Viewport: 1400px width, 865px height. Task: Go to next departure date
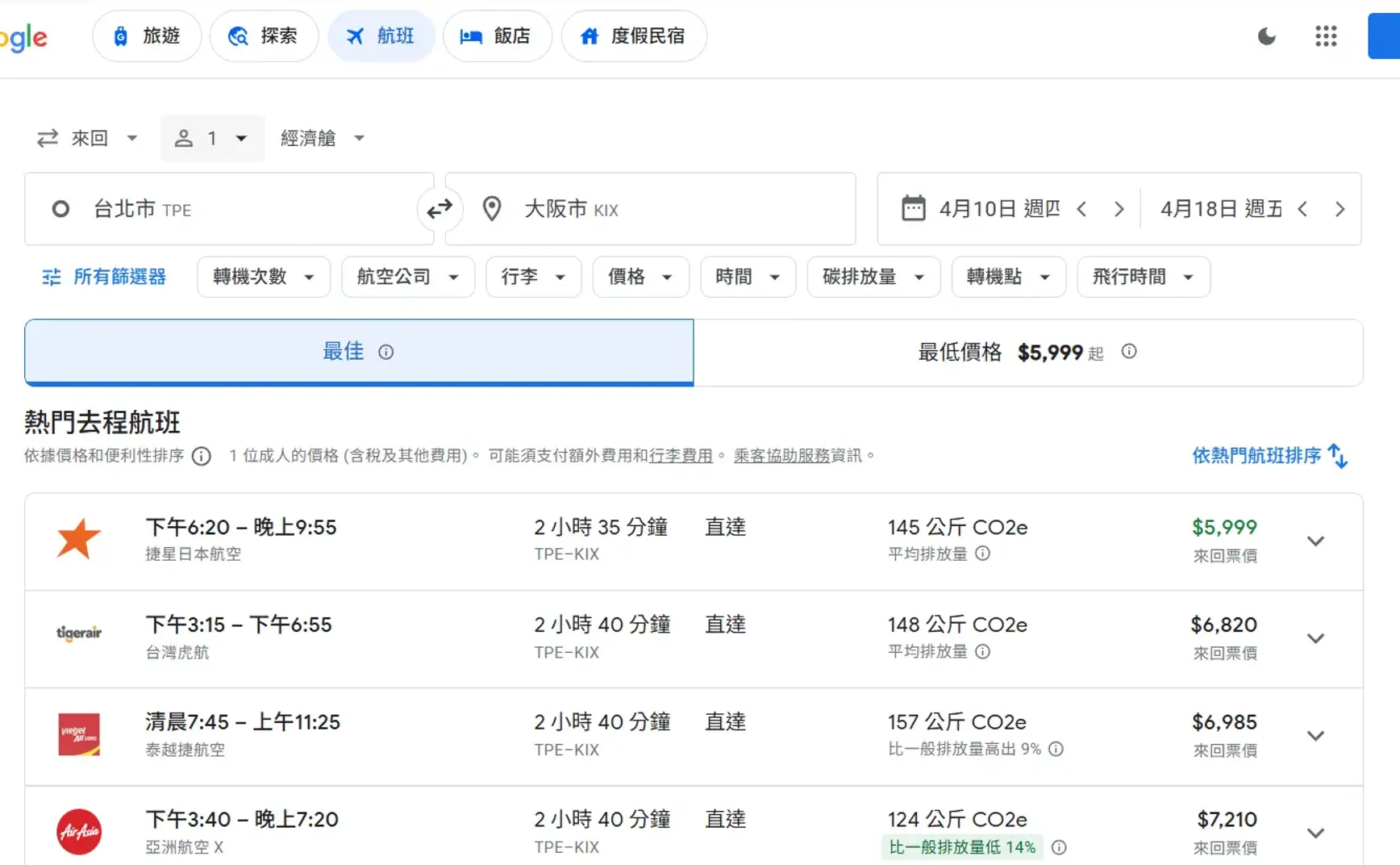click(x=1119, y=210)
